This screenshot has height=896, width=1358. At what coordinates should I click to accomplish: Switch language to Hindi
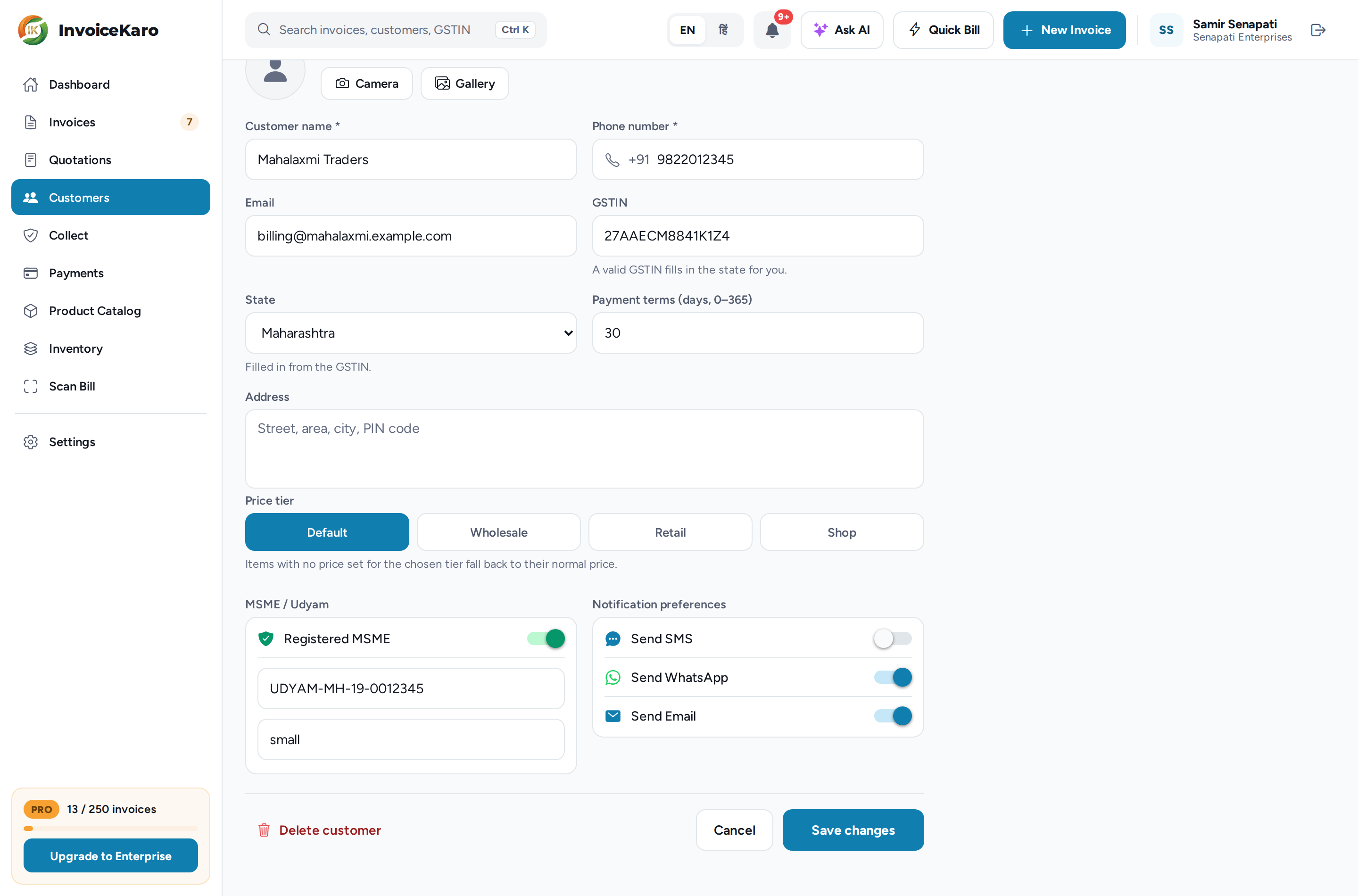pyautogui.click(x=723, y=30)
